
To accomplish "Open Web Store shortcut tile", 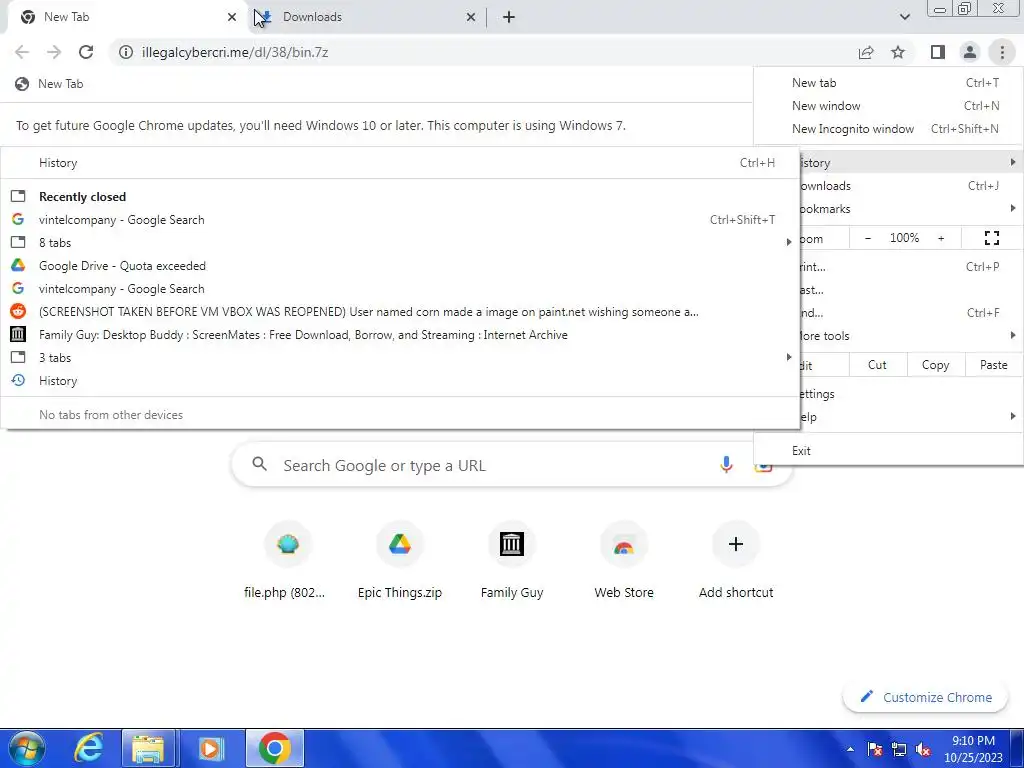I will [624, 561].
